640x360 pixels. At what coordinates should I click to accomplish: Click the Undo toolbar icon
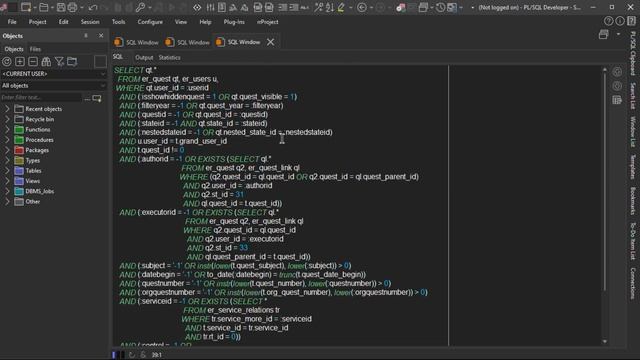click(x=93, y=7)
